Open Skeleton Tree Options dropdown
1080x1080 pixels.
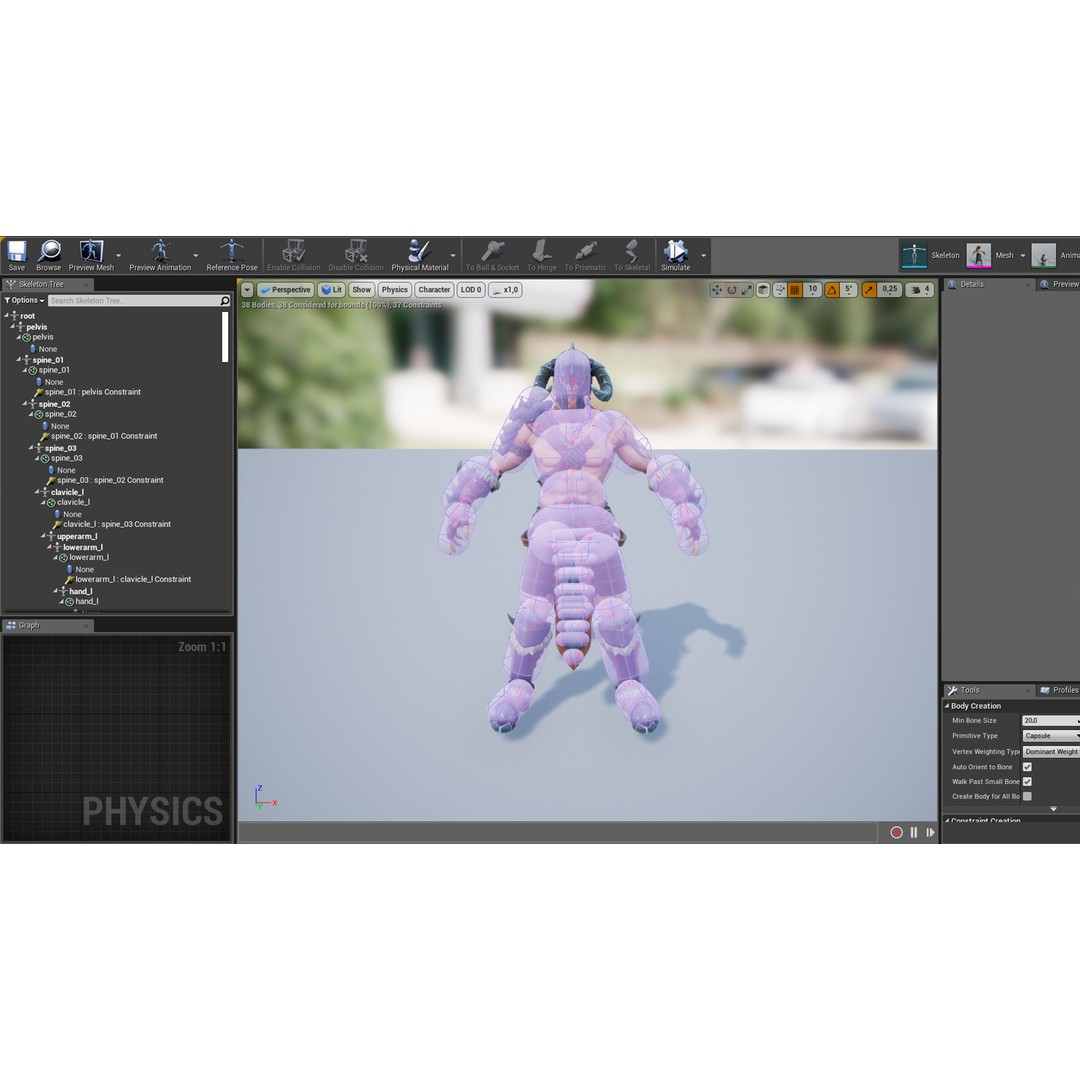[x=24, y=300]
